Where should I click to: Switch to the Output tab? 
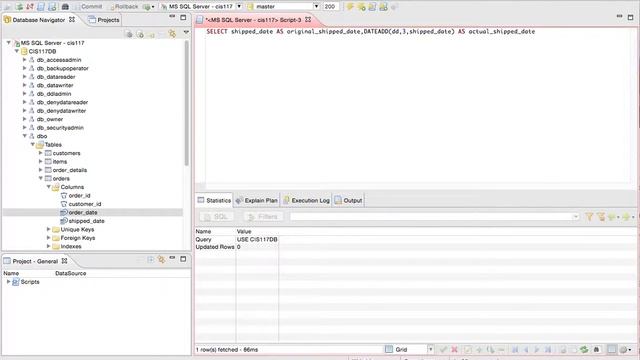click(349, 200)
